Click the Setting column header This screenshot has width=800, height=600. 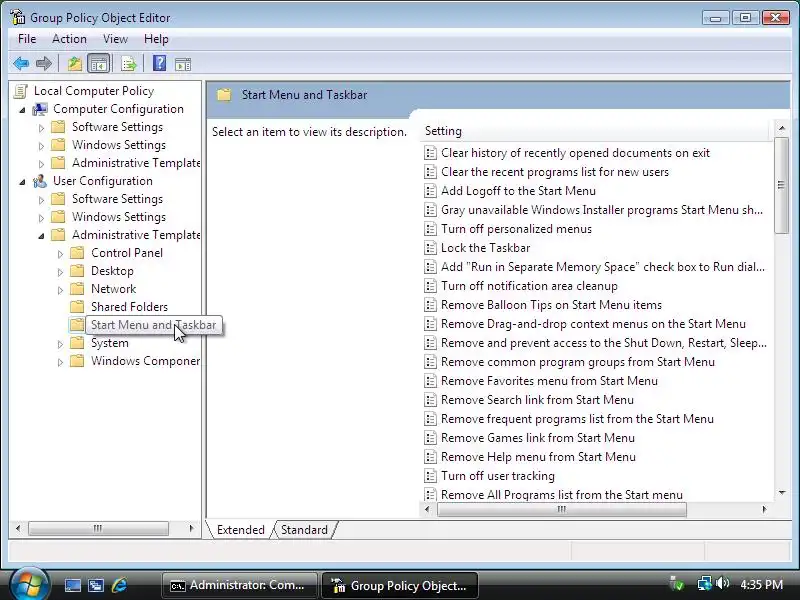coord(595,131)
